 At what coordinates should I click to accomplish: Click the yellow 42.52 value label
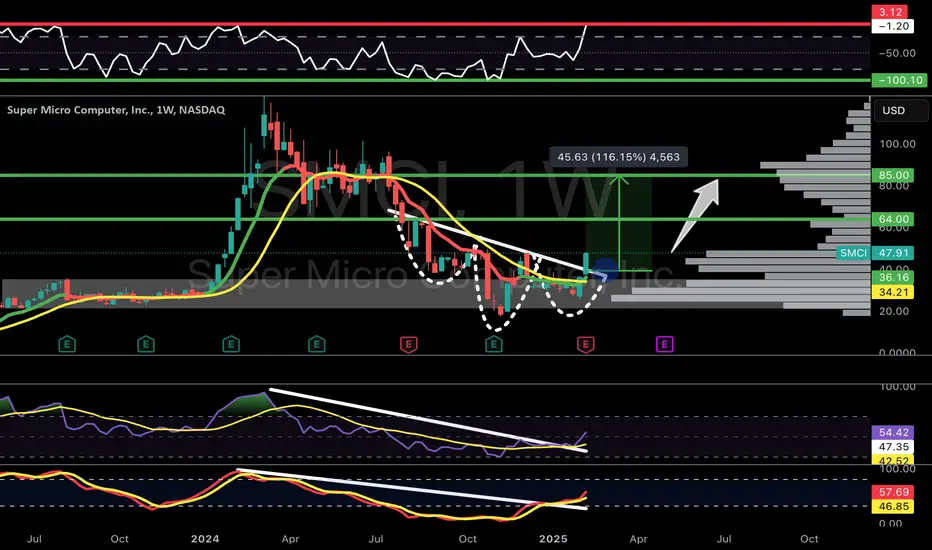pos(893,460)
